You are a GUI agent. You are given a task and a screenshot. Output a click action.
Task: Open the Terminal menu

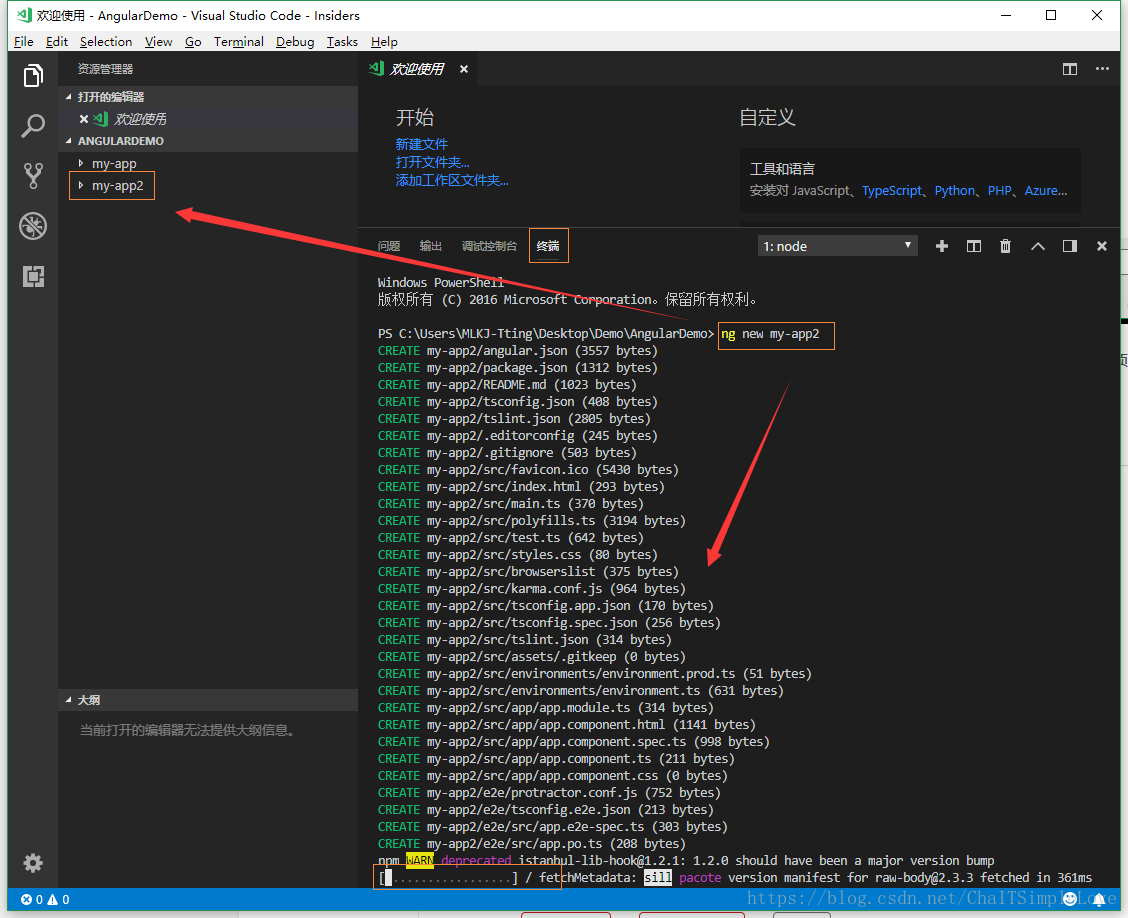239,42
